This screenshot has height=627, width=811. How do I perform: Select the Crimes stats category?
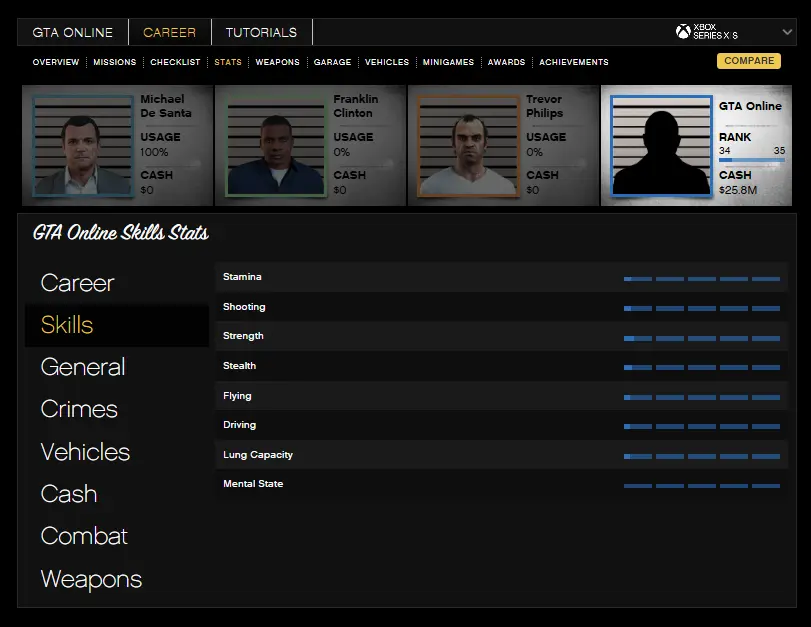(79, 409)
